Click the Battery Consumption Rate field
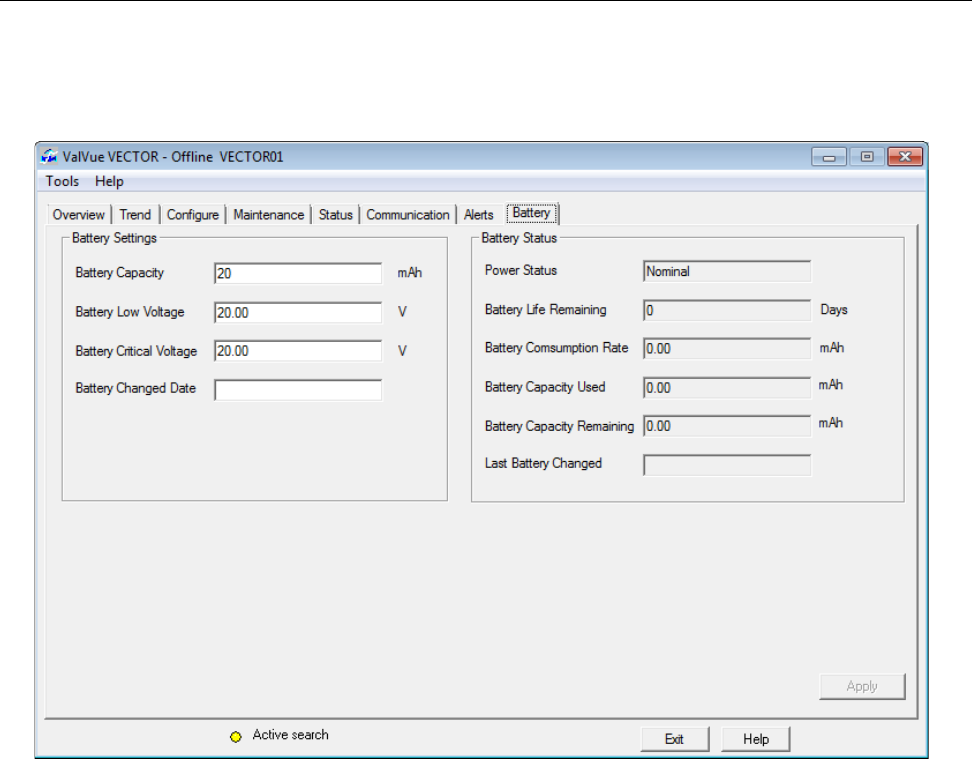This screenshot has height=759, width=972. tap(727, 348)
